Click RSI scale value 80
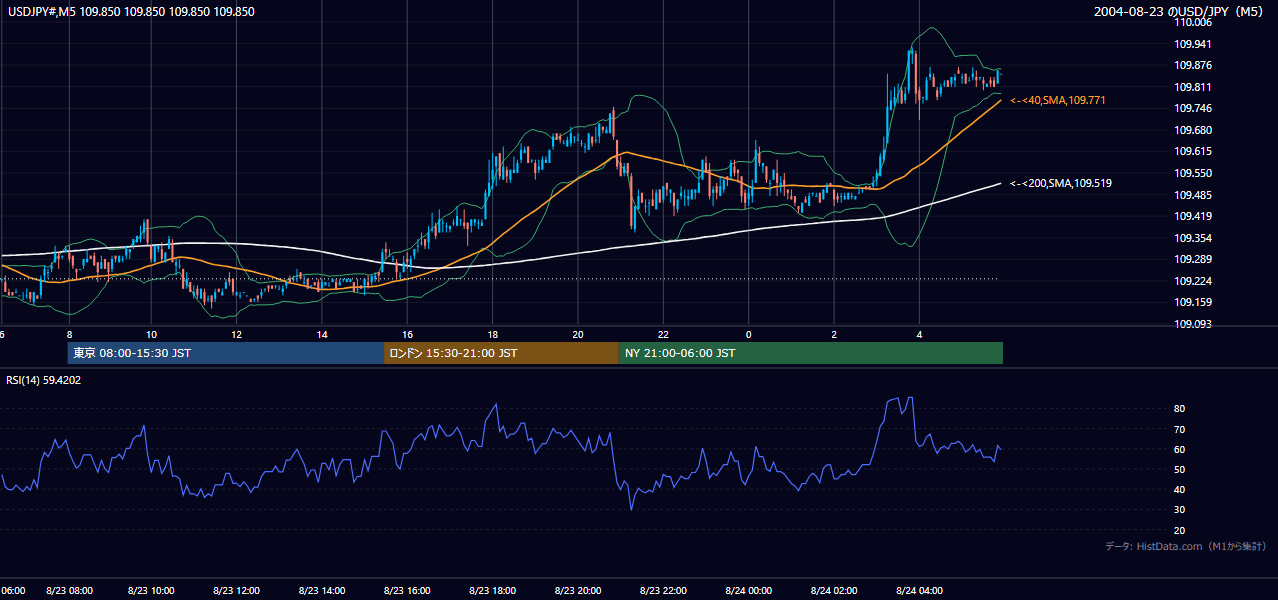Image resolution: width=1278 pixels, height=600 pixels. [x=1180, y=409]
